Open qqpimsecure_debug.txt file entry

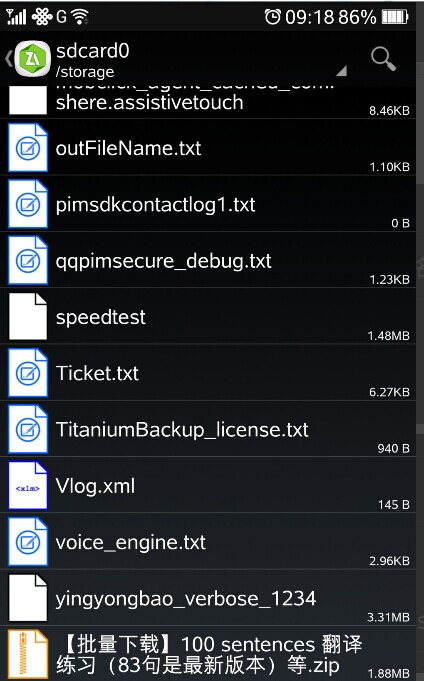point(208,260)
